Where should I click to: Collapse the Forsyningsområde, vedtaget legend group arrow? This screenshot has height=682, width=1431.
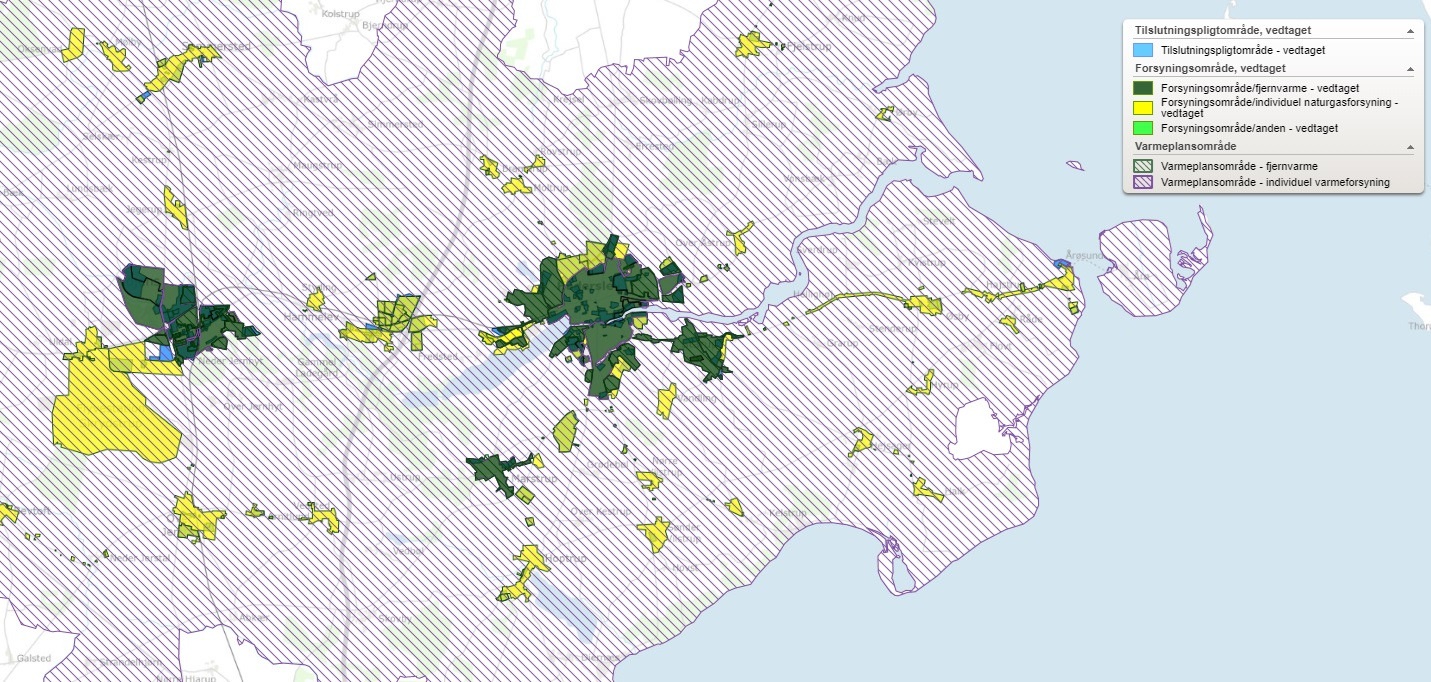coord(1410,69)
